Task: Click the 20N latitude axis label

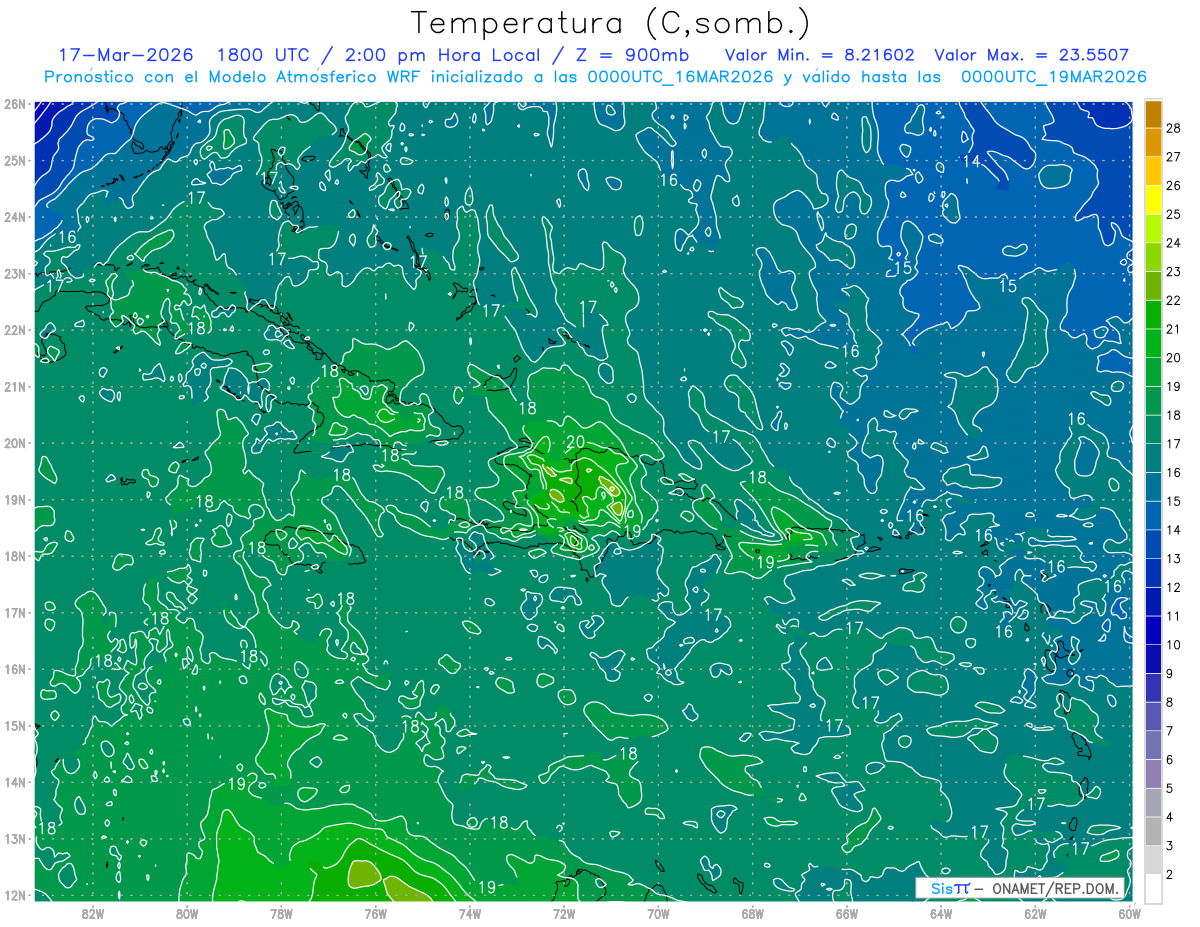Action: tap(15, 443)
